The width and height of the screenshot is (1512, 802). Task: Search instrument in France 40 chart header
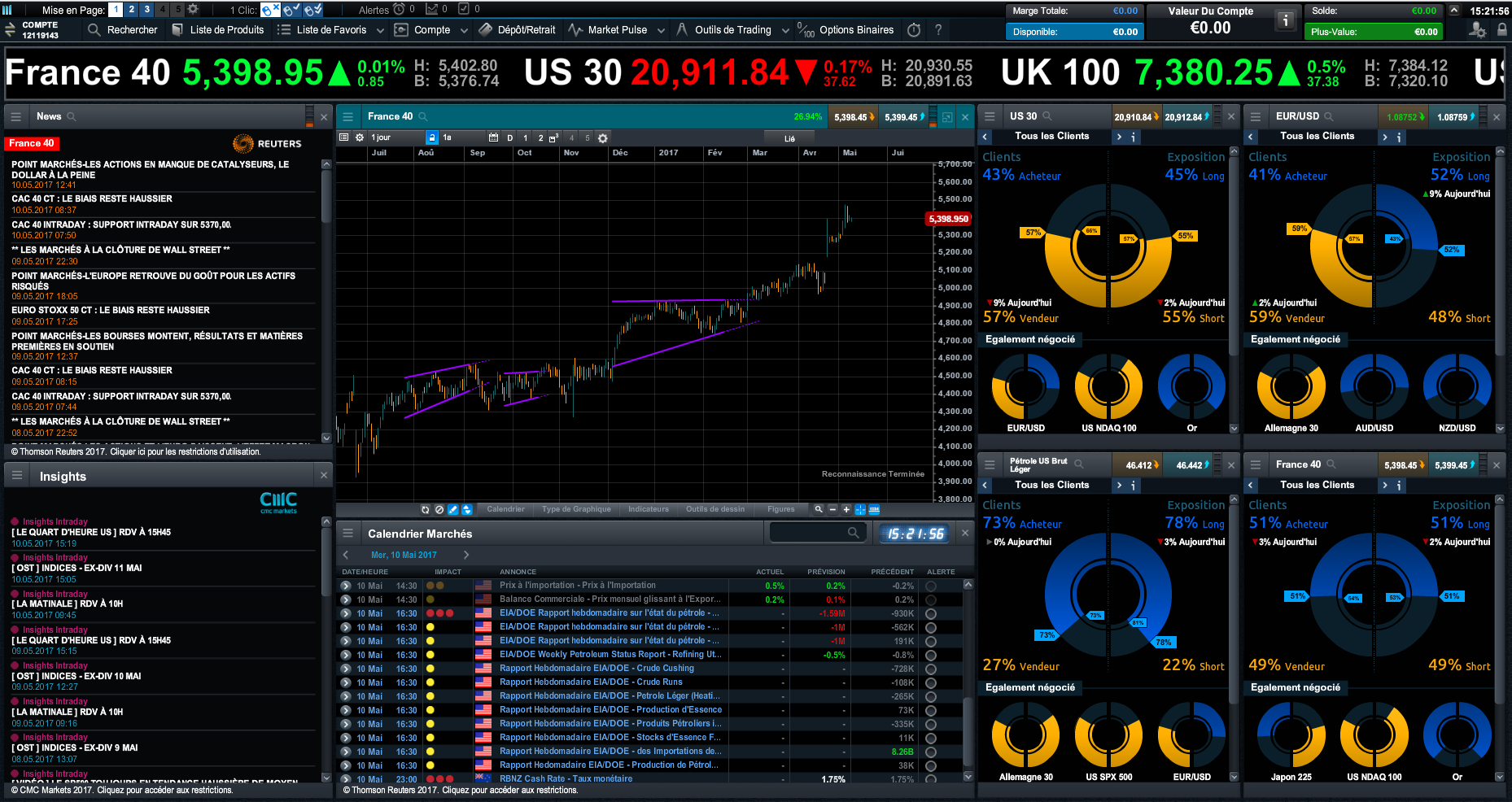(x=423, y=117)
